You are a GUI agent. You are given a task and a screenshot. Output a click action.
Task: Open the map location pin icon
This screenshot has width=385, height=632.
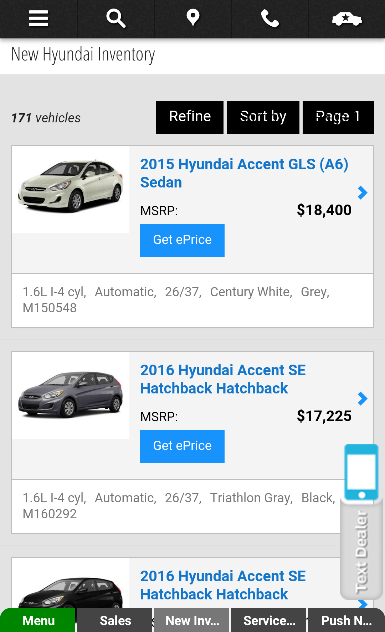[193, 18]
